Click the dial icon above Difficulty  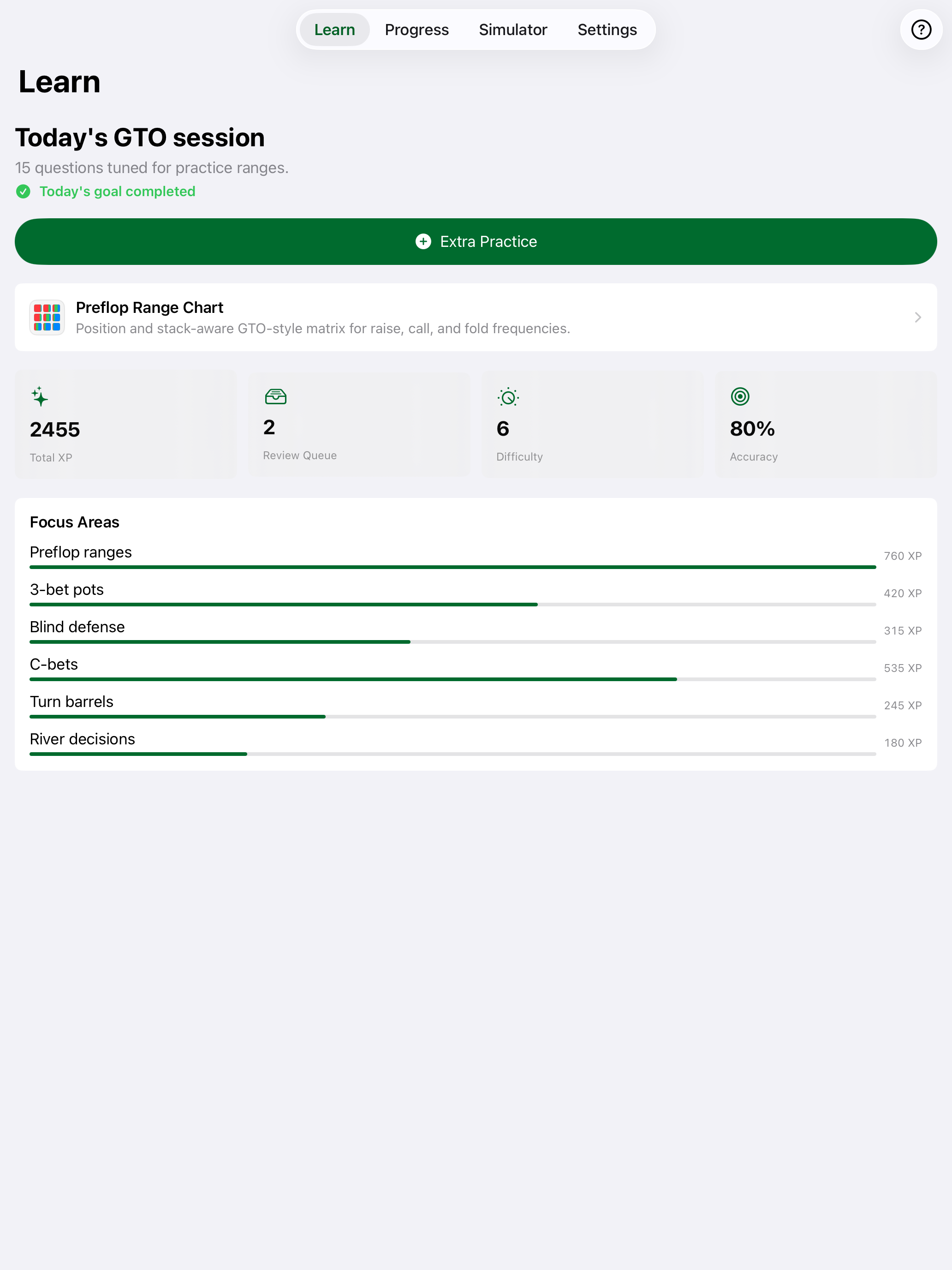(x=508, y=397)
